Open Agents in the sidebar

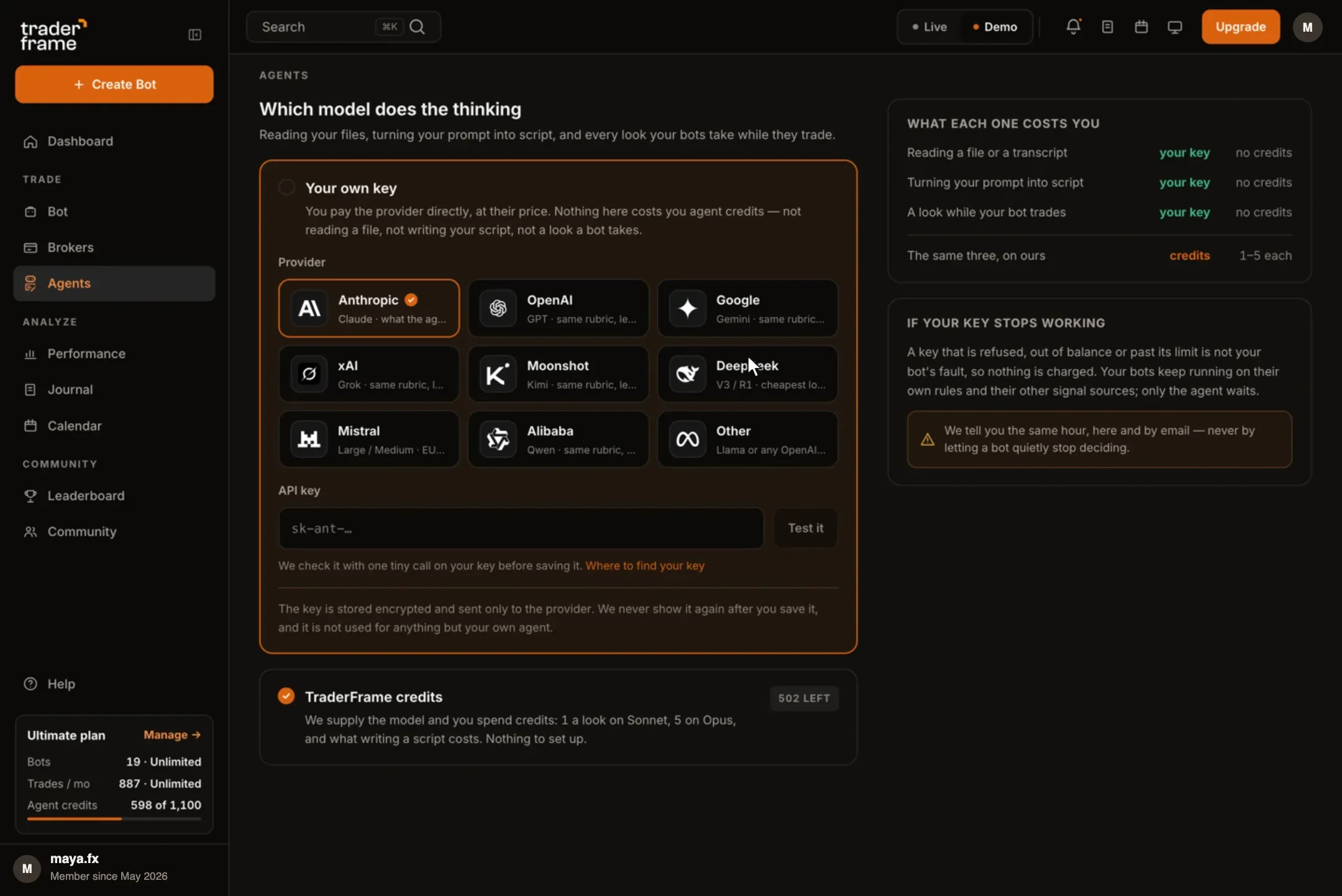[114, 283]
